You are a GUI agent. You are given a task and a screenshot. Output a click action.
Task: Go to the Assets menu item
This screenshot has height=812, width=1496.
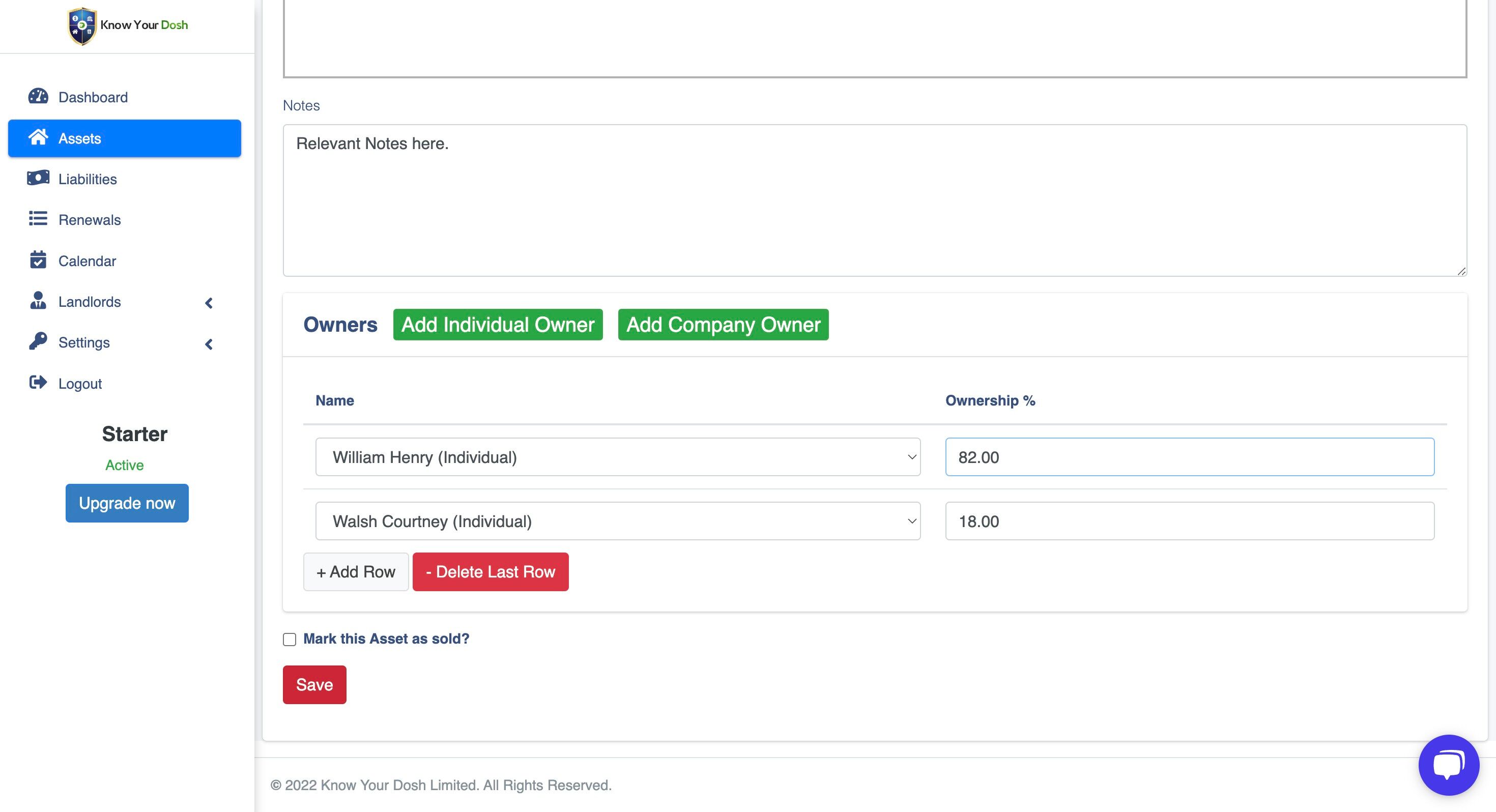point(124,138)
